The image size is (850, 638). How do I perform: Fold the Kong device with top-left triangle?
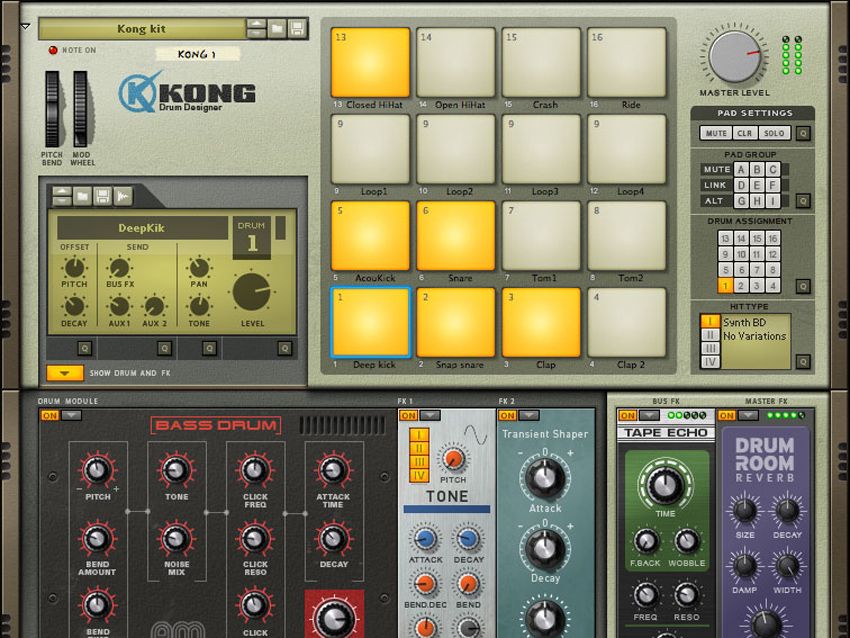(x=25, y=26)
